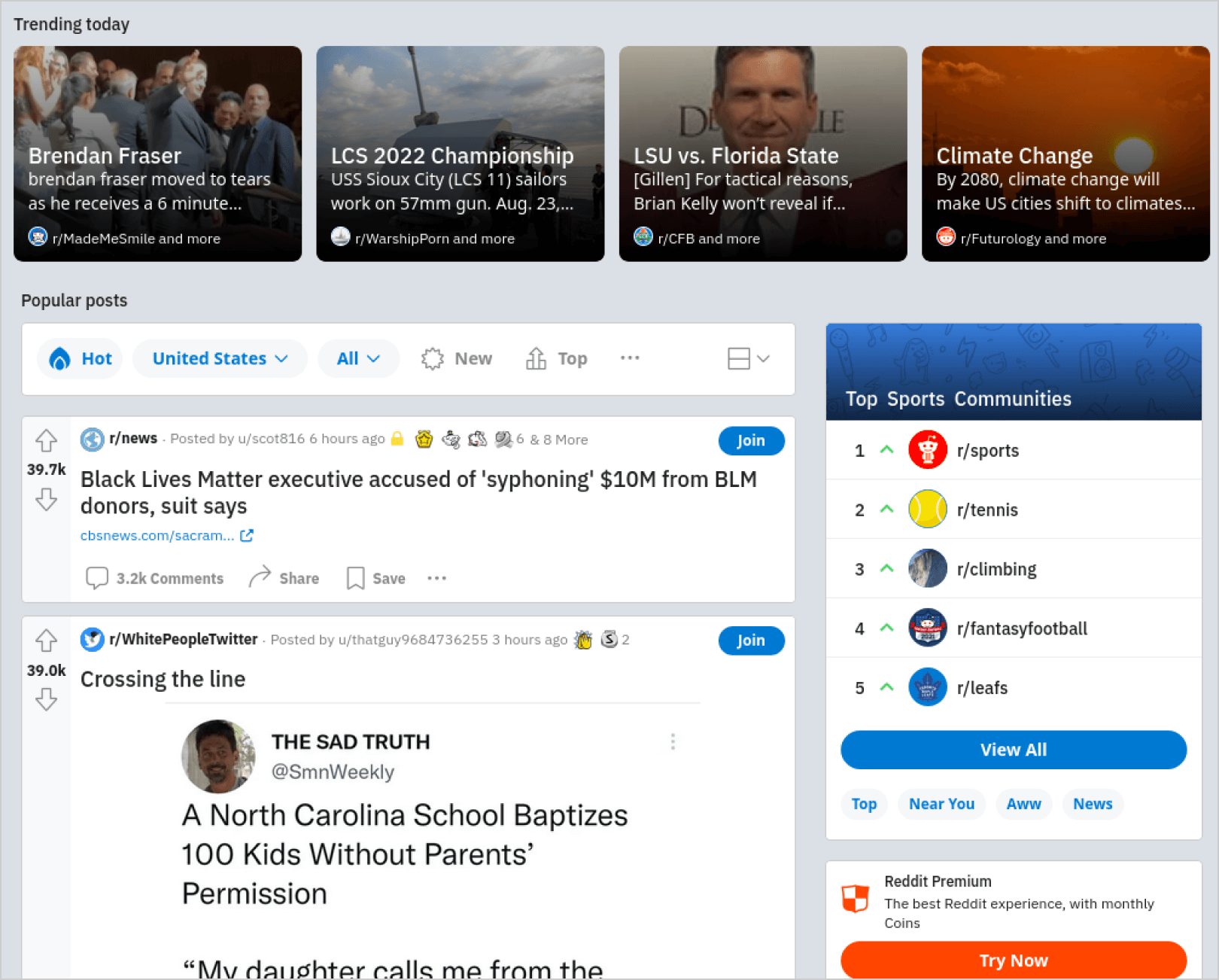The image size is (1219, 980).
Task: Select the Hot sort tab
Action: (81, 358)
